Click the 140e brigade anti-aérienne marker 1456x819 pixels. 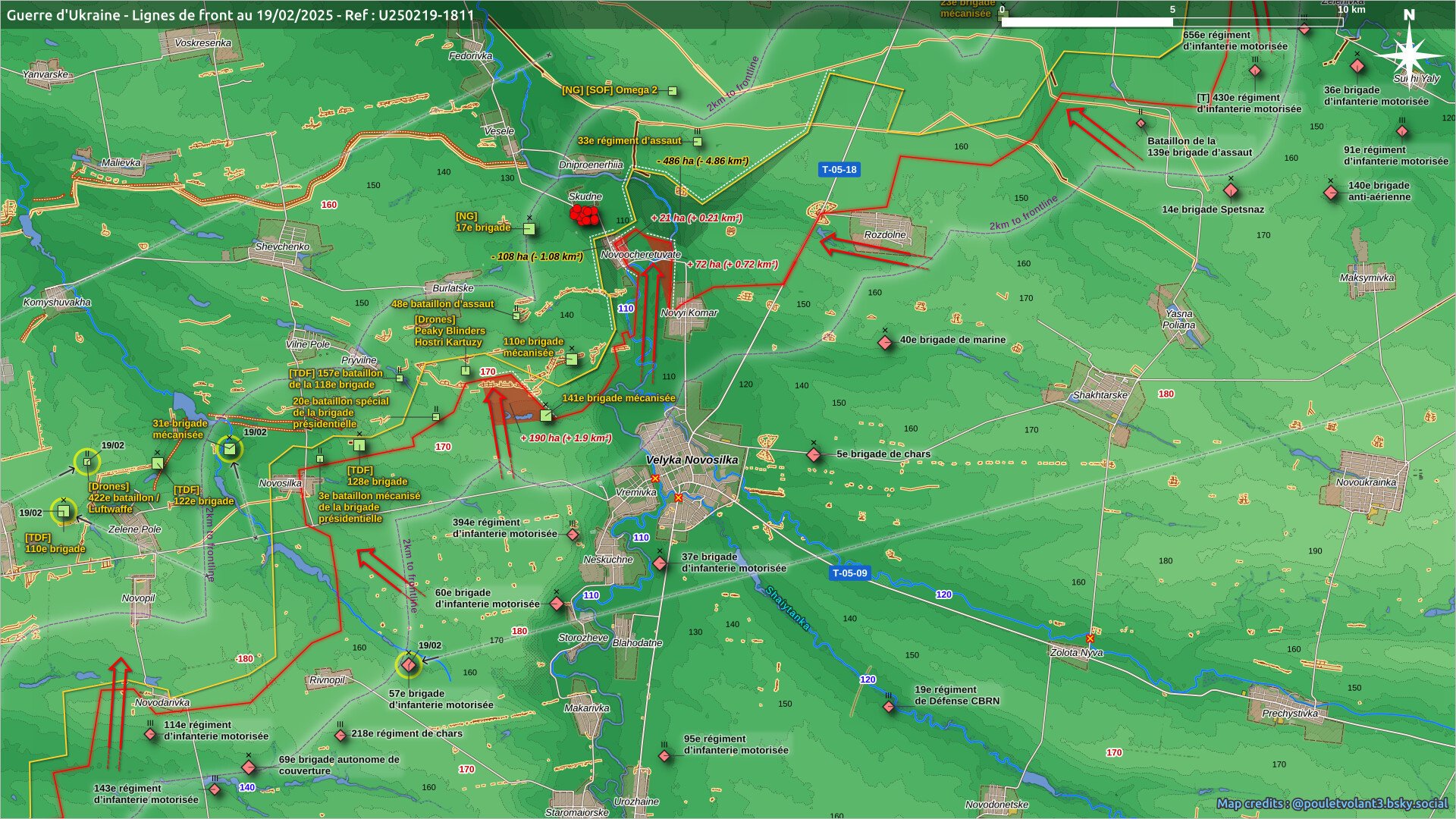pyautogui.click(x=1330, y=193)
